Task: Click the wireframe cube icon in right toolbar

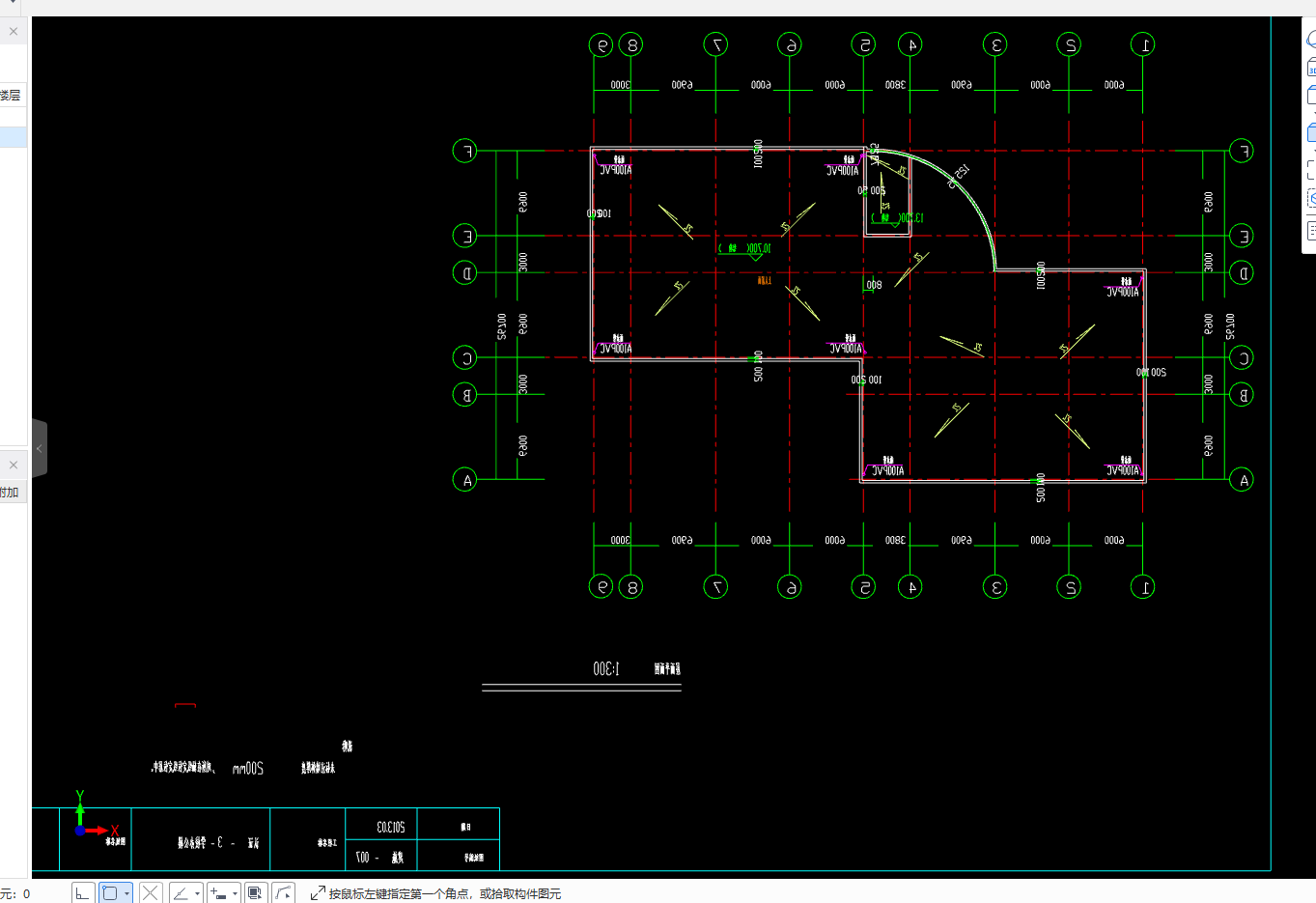Action: point(1311,95)
